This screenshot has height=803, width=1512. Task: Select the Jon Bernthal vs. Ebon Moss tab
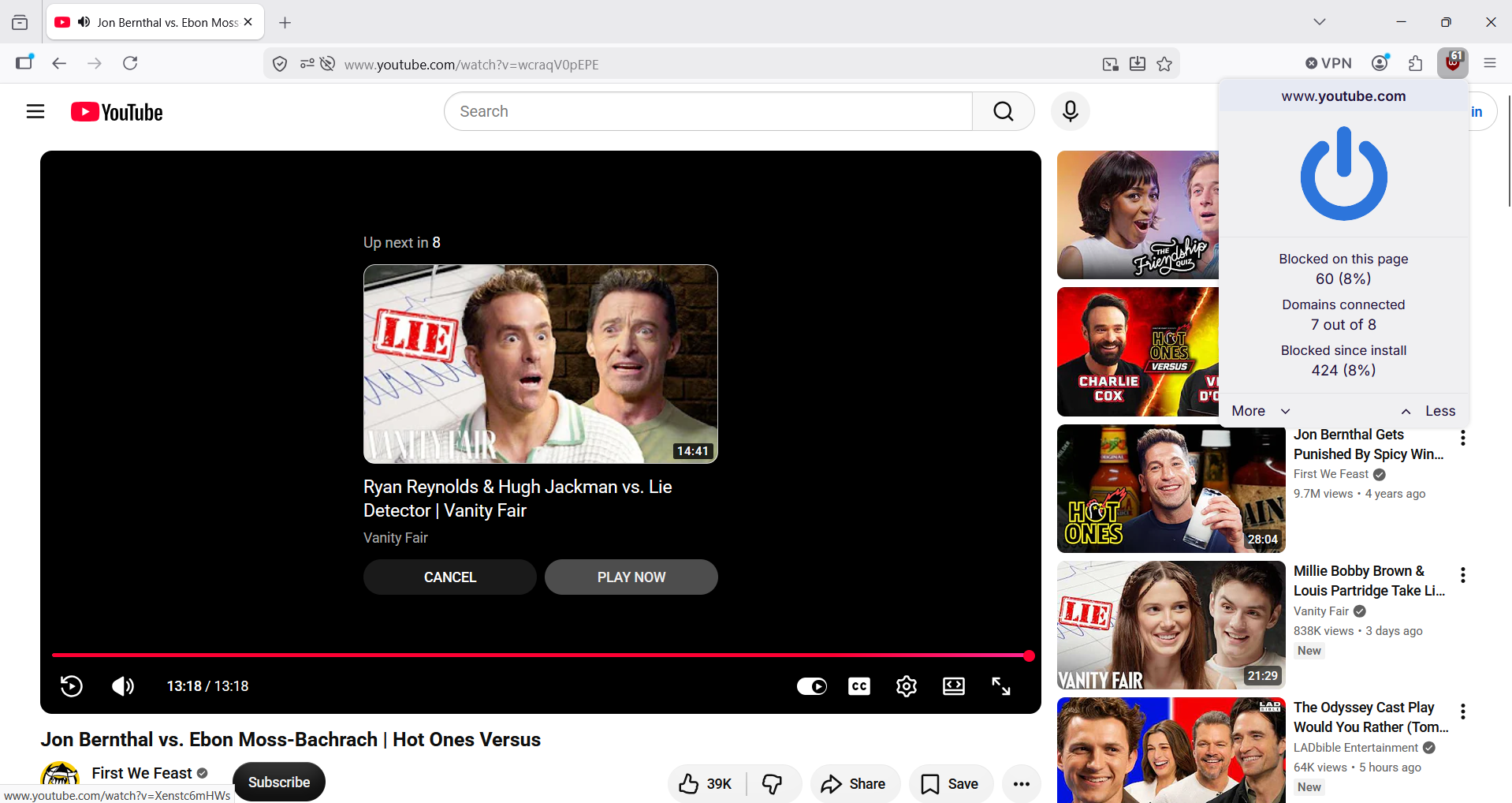point(155,22)
